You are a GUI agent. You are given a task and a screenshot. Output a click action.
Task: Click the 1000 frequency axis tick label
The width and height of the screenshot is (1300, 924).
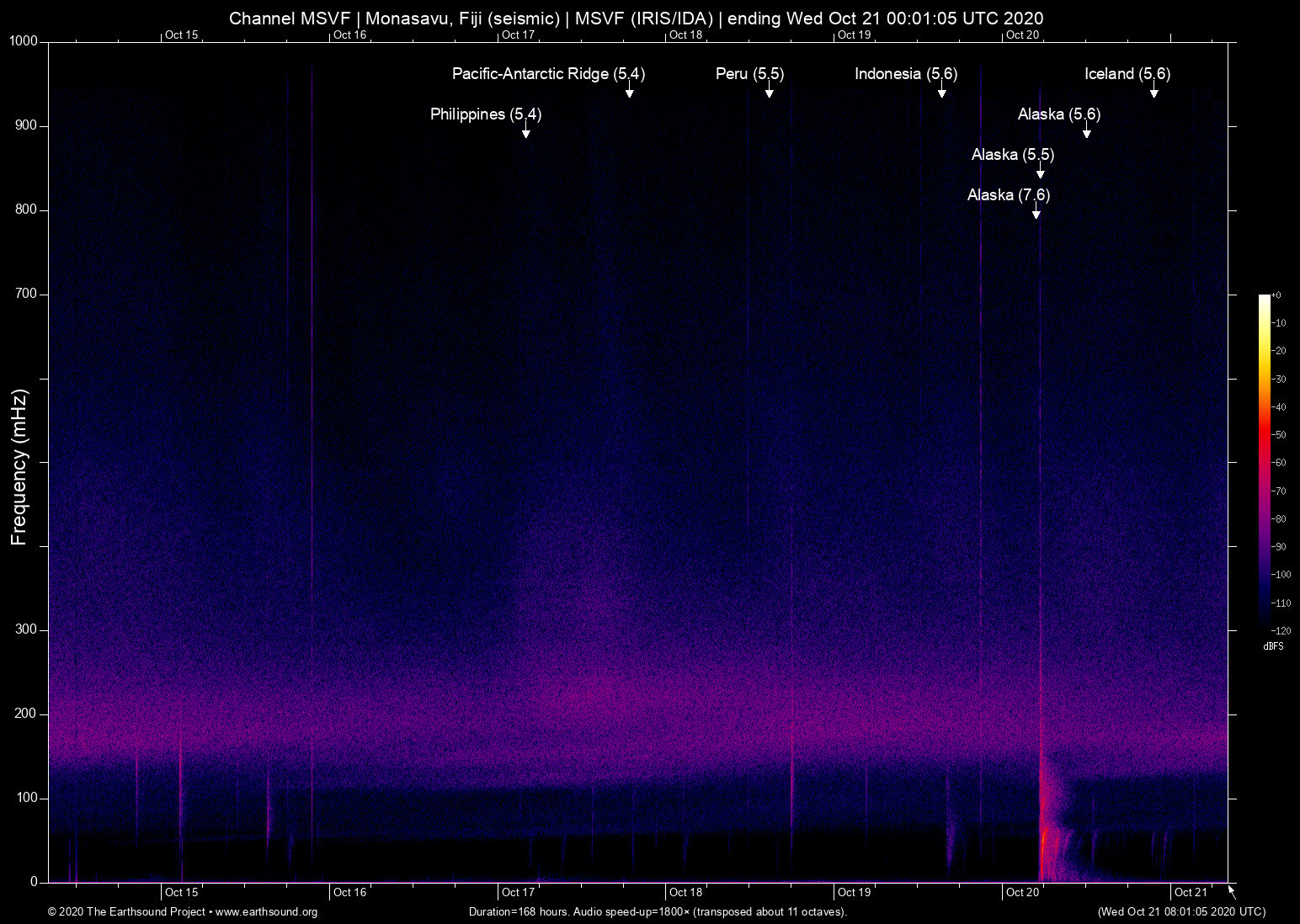[x=24, y=41]
